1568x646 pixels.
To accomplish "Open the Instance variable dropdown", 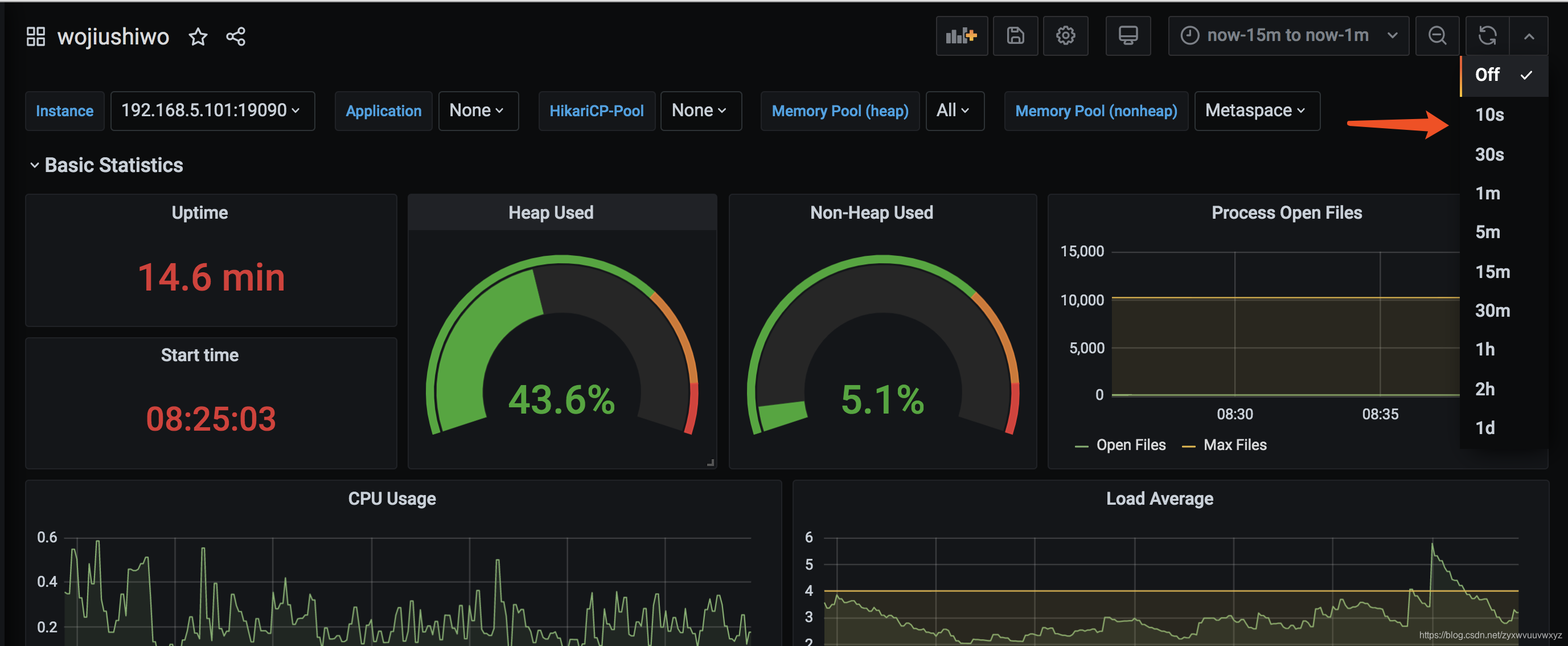I will (212, 111).
